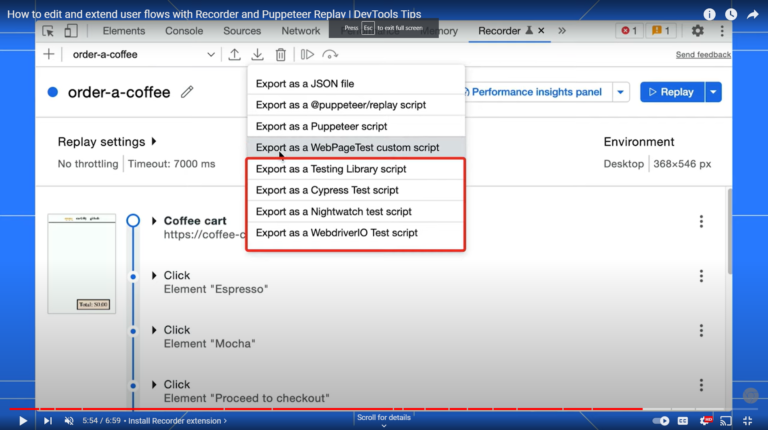Screen dimensions: 768x430
Task: Open the Performance insights panel button
Action: click(x=536, y=92)
